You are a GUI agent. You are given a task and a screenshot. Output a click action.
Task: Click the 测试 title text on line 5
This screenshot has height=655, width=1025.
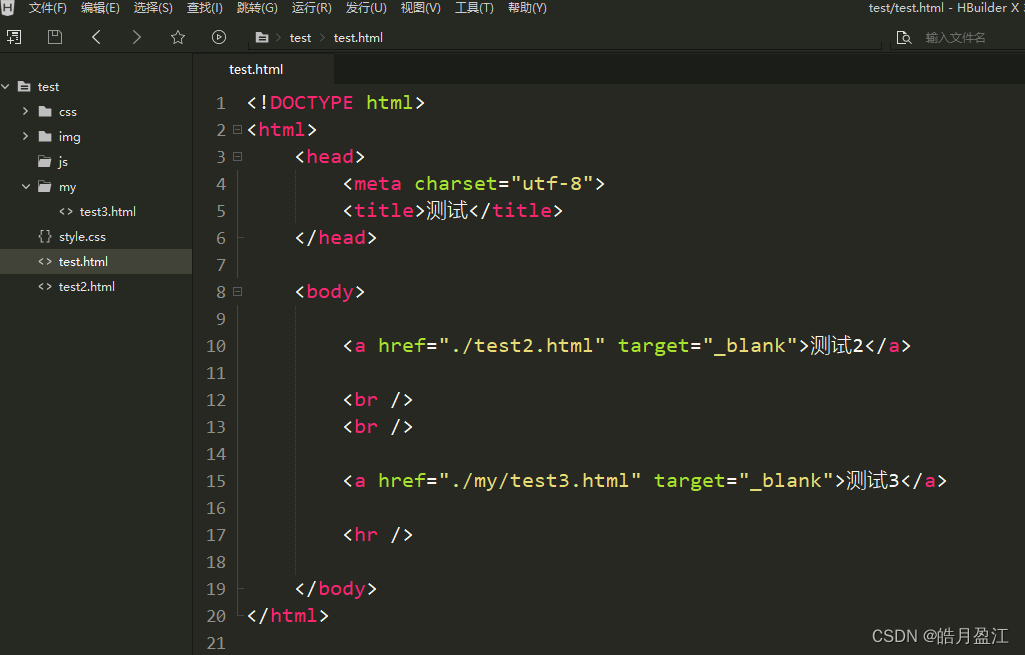click(x=447, y=210)
